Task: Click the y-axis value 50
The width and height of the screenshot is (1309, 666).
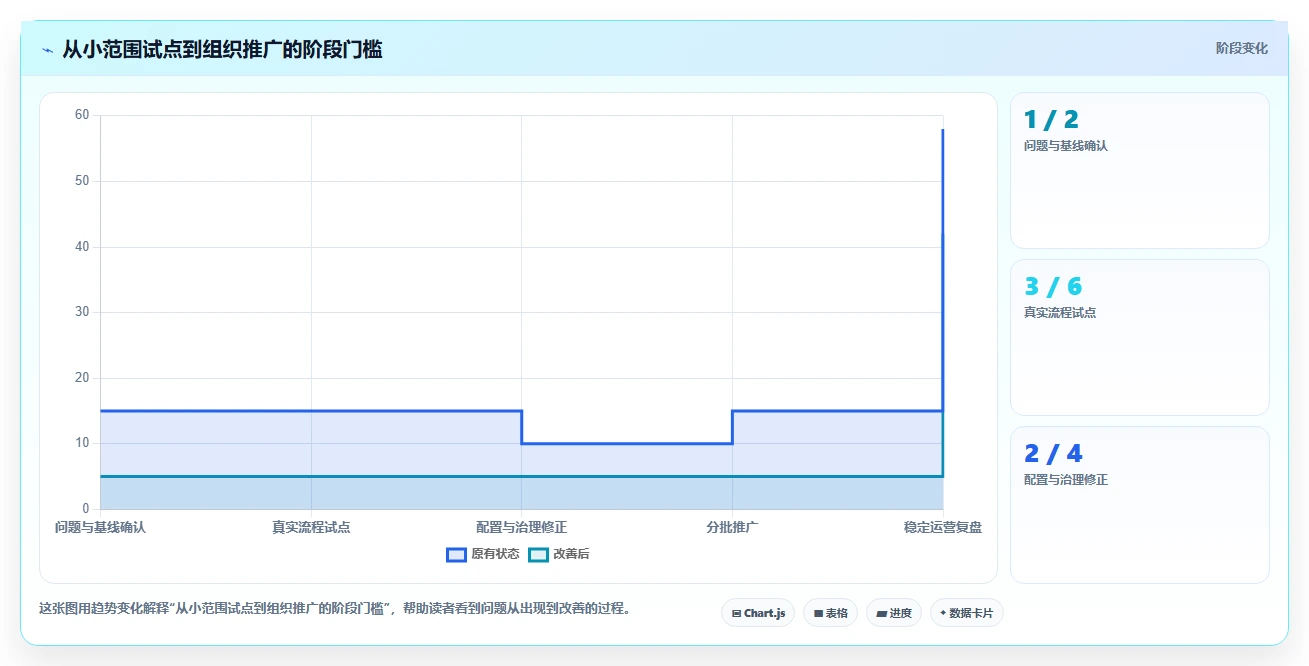Action: [82, 181]
